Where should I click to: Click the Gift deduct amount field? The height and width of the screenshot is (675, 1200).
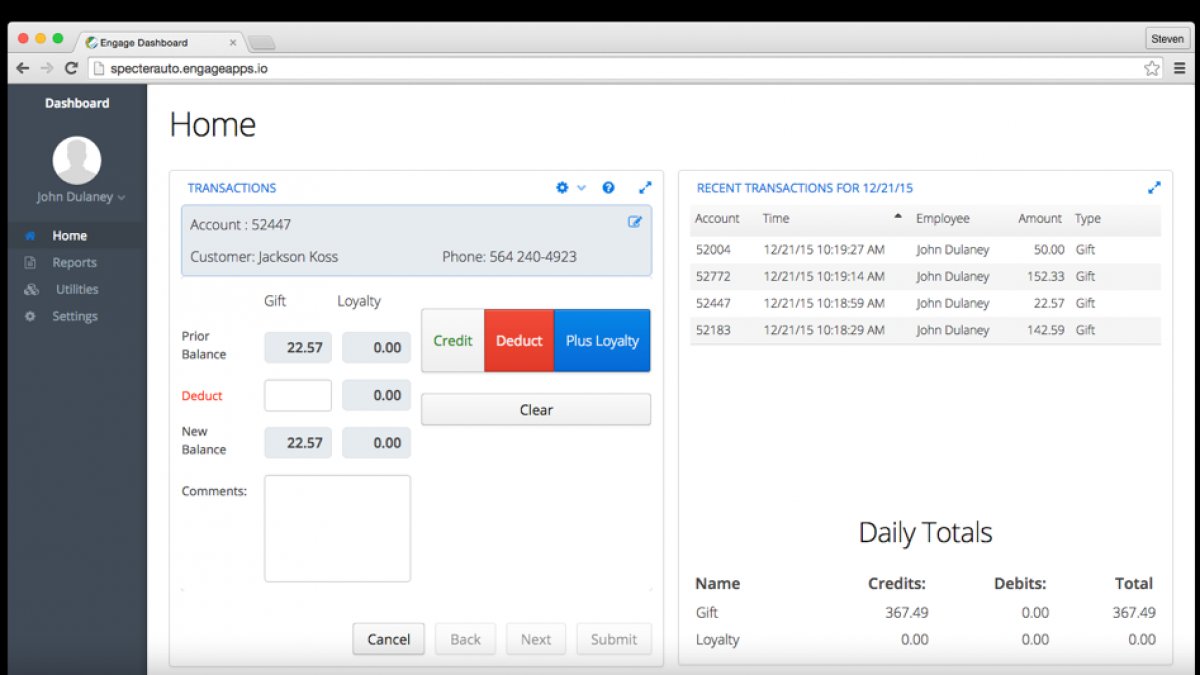(298, 395)
